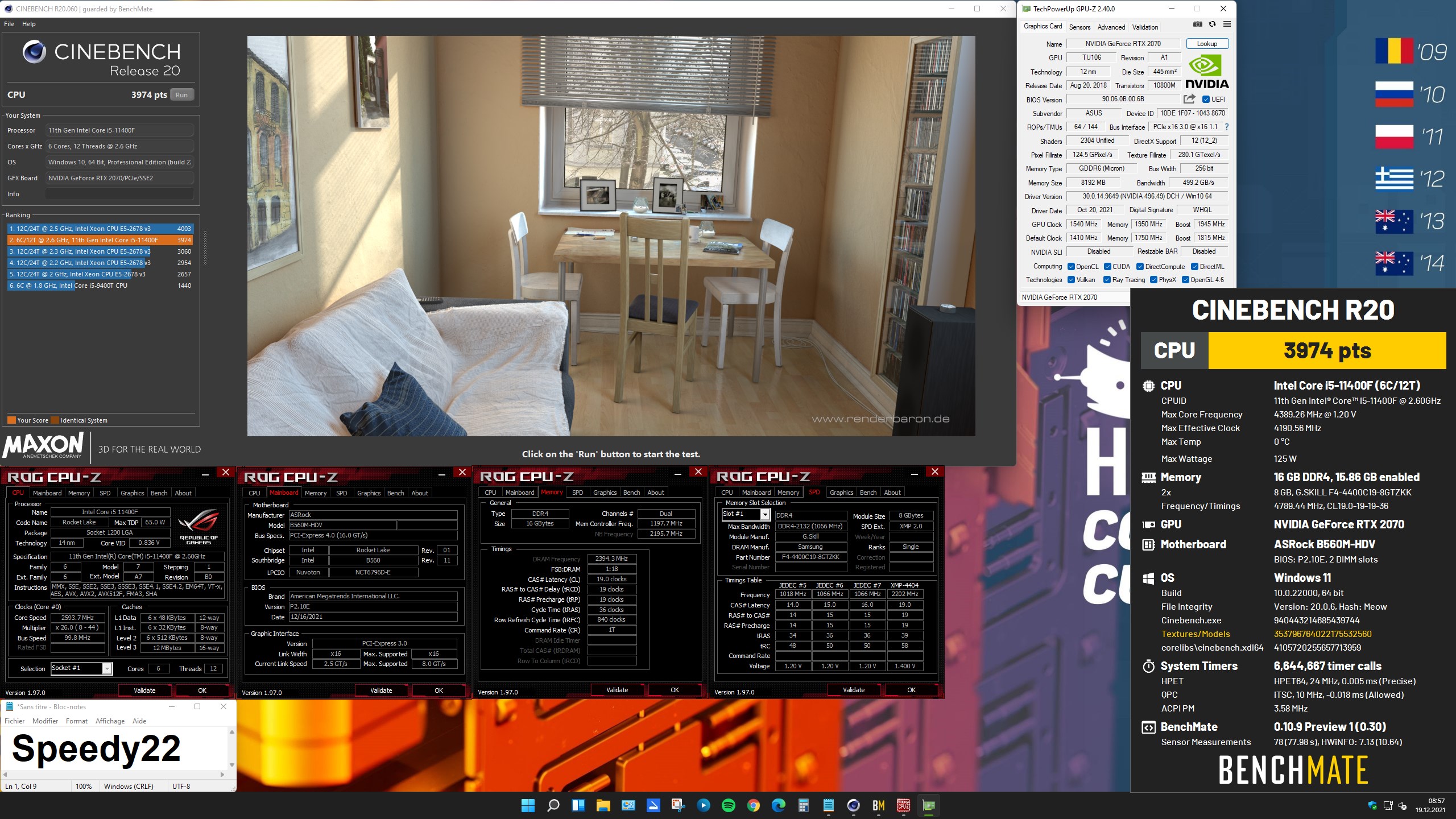Click the Run button in Cinebench

(x=181, y=95)
